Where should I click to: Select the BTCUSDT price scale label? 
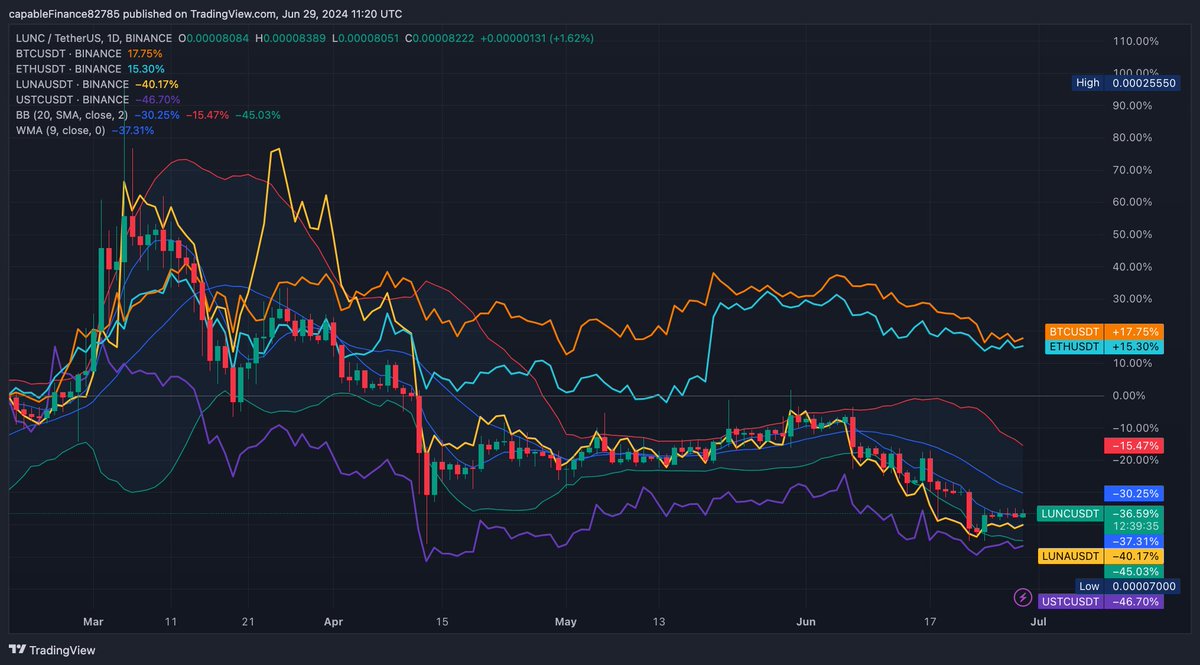(x=1073, y=331)
